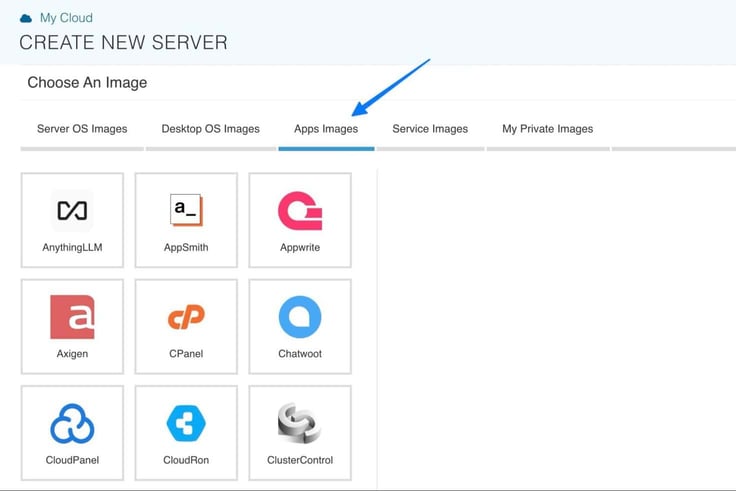The height and width of the screenshot is (491, 736).
Task: Click the Axigen label text
Action: coord(72,354)
